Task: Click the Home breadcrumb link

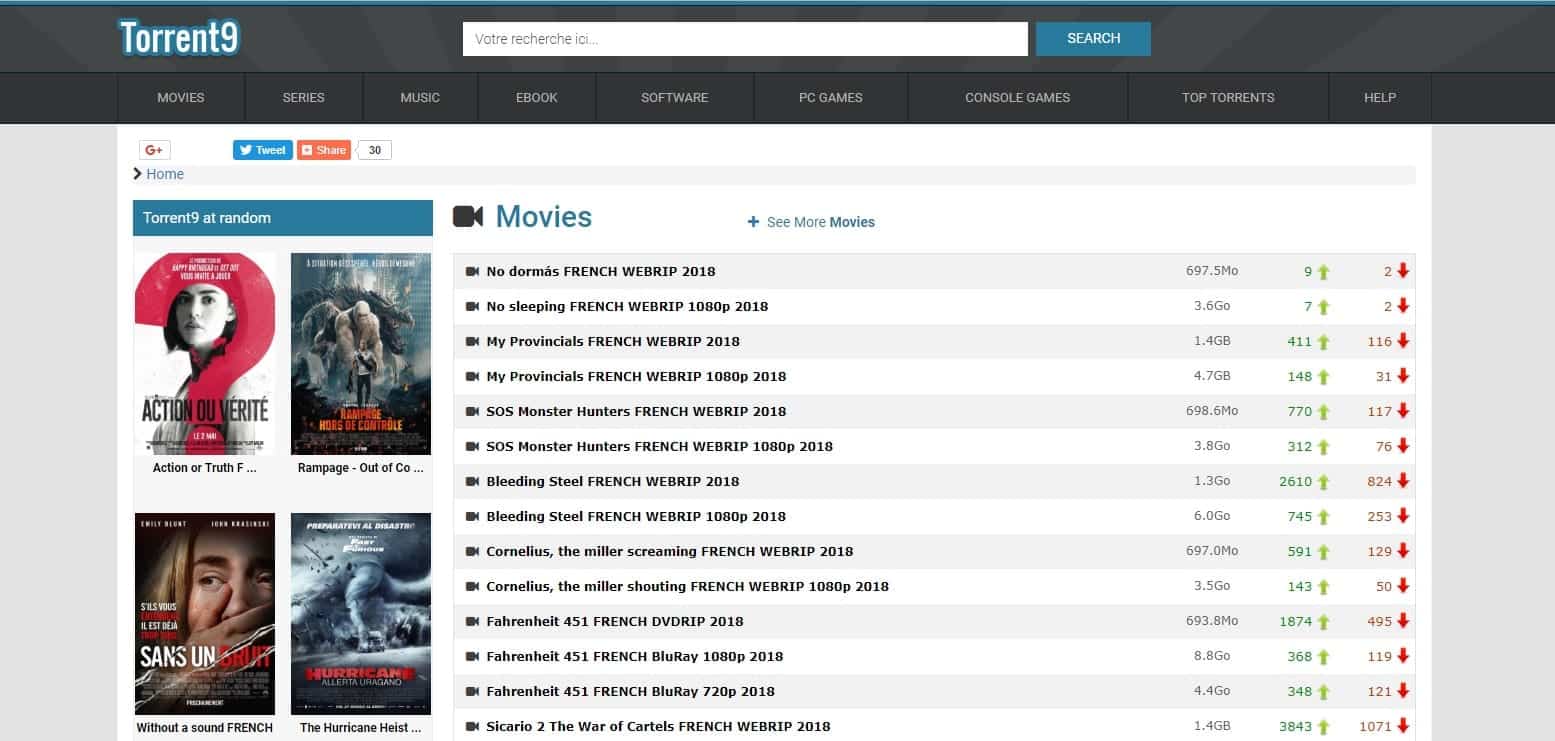Action: click(164, 173)
